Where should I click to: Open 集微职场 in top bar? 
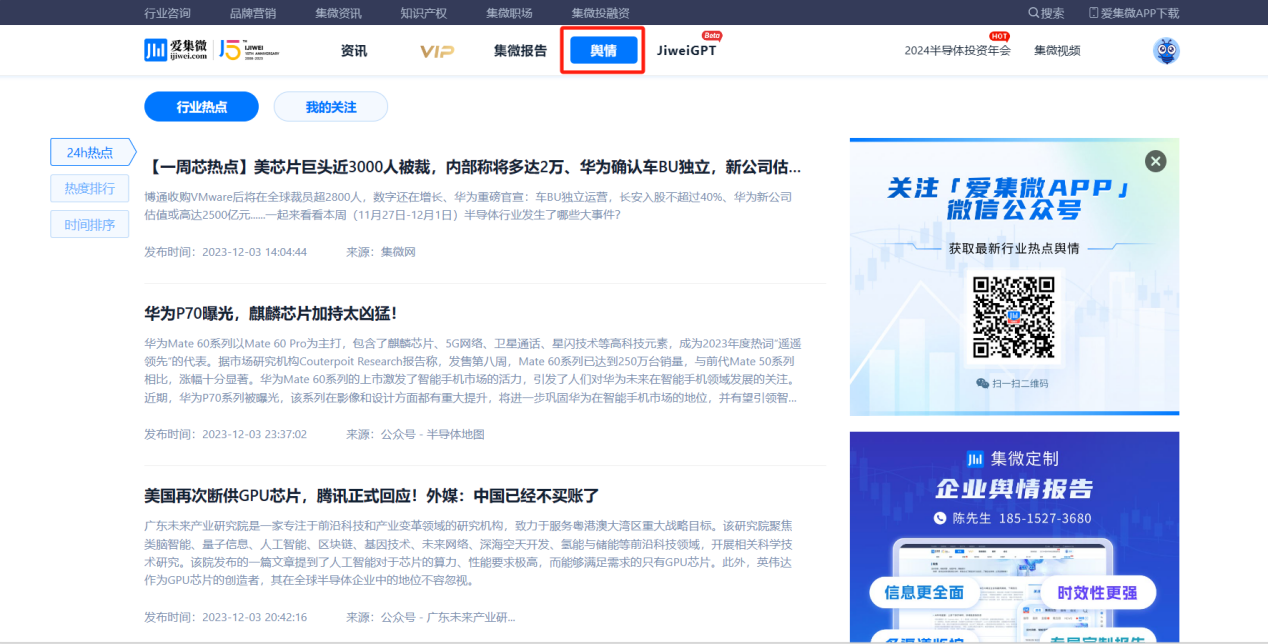pos(509,13)
